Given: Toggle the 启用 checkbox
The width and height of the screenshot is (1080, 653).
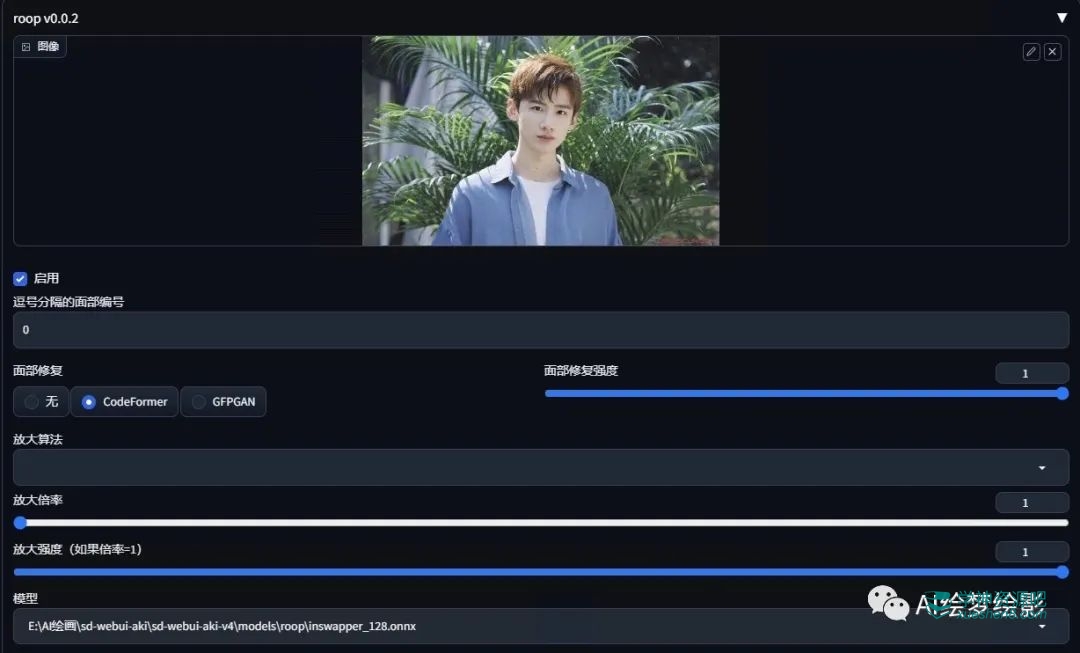Looking at the screenshot, I should pos(20,279).
